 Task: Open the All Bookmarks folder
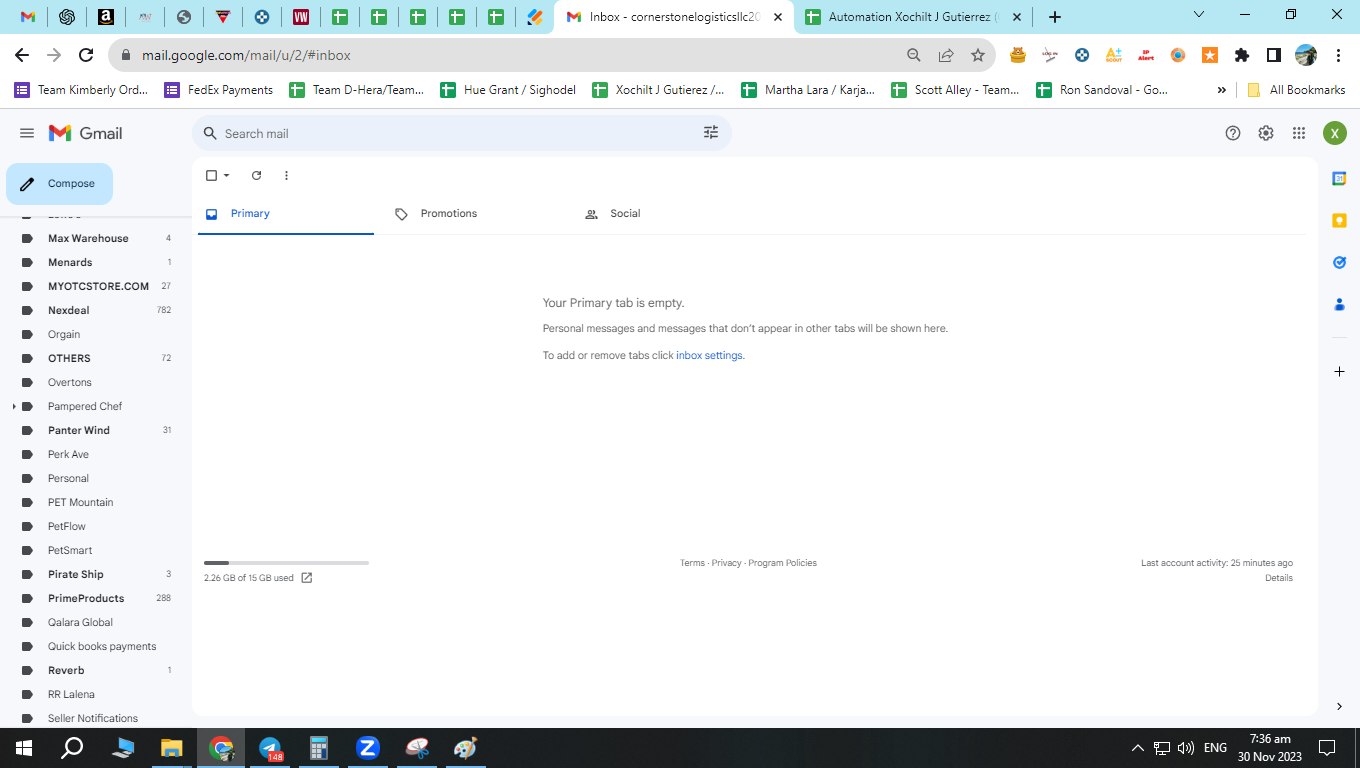(x=1296, y=90)
